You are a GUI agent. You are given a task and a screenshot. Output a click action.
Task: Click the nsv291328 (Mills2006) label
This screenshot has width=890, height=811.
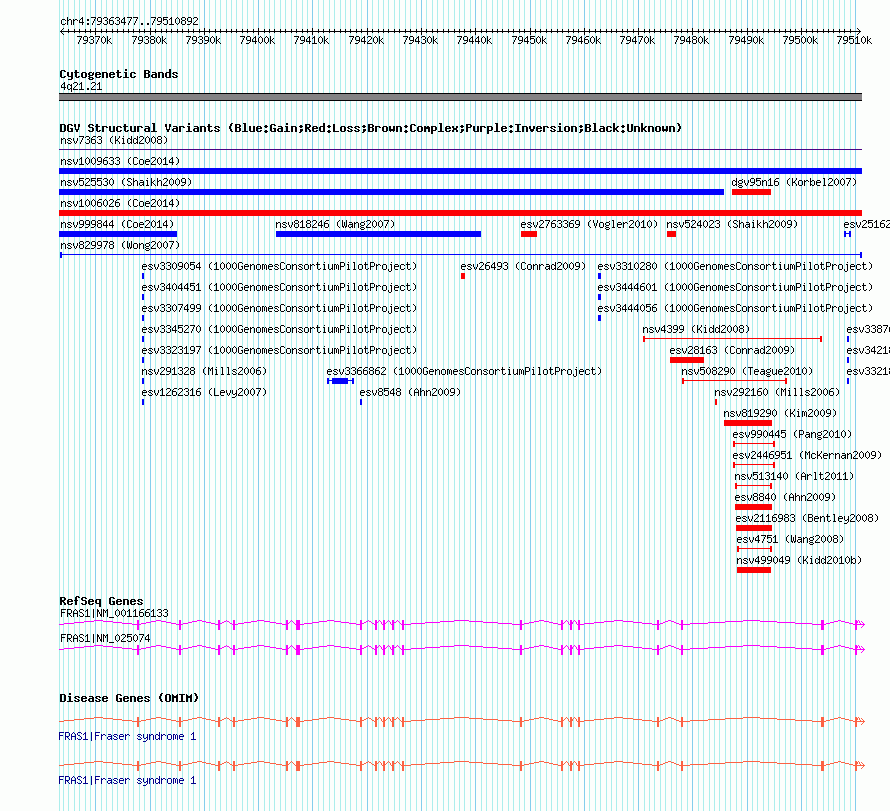pos(204,371)
